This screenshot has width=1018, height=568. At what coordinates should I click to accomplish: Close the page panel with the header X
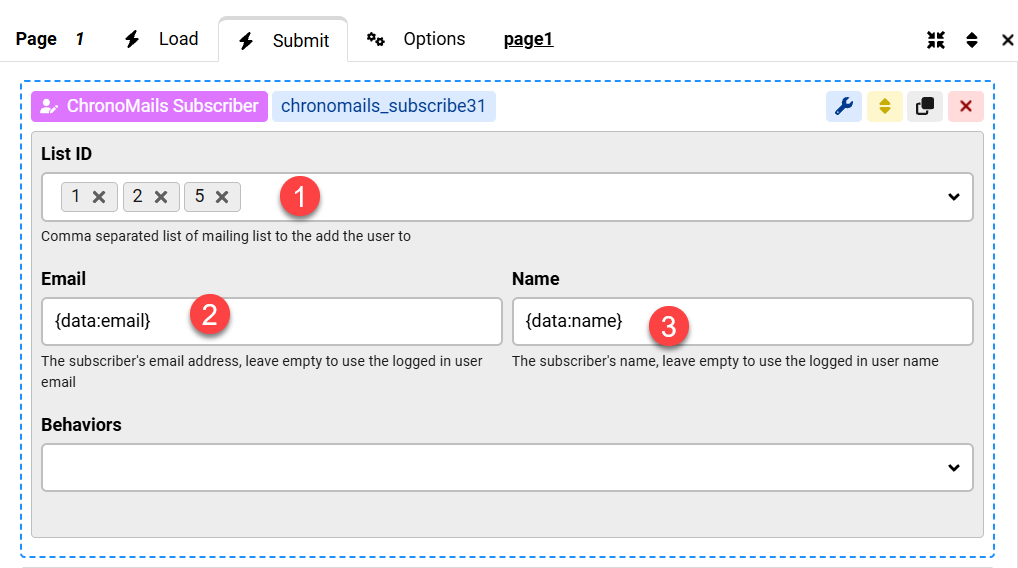point(1008,40)
